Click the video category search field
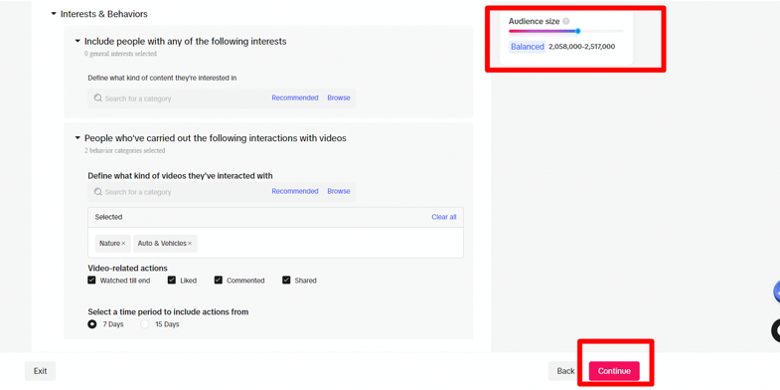Image resolution: width=780 pixels, height=390 pixels. [x=222, y=192]
